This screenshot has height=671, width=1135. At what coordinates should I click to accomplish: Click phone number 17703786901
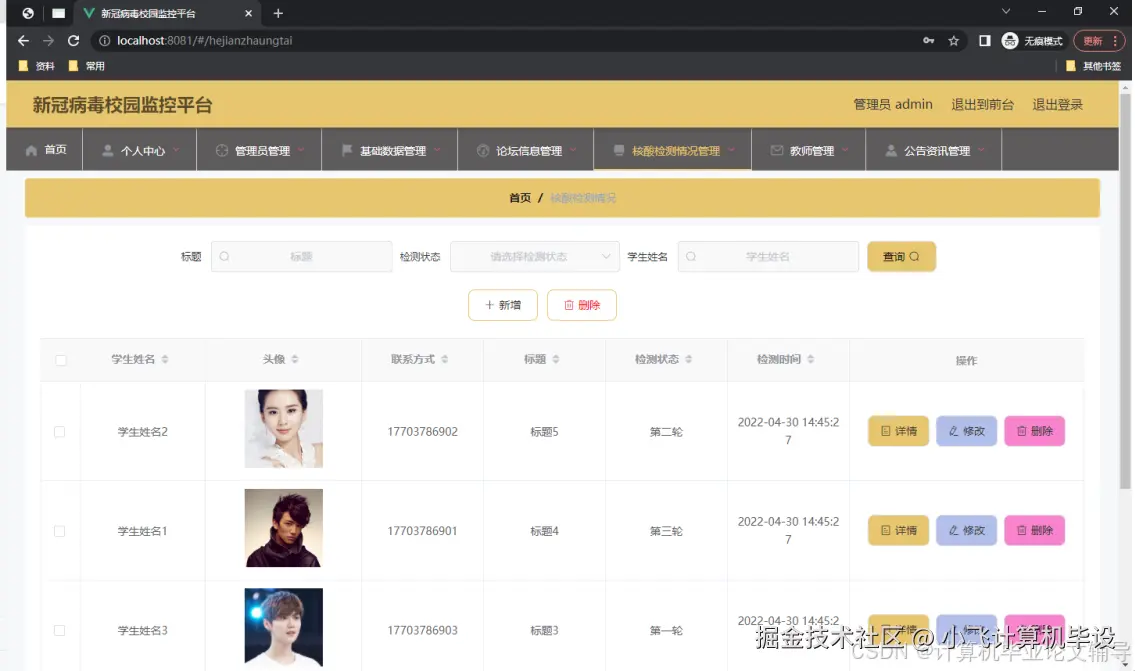[422, 531]
